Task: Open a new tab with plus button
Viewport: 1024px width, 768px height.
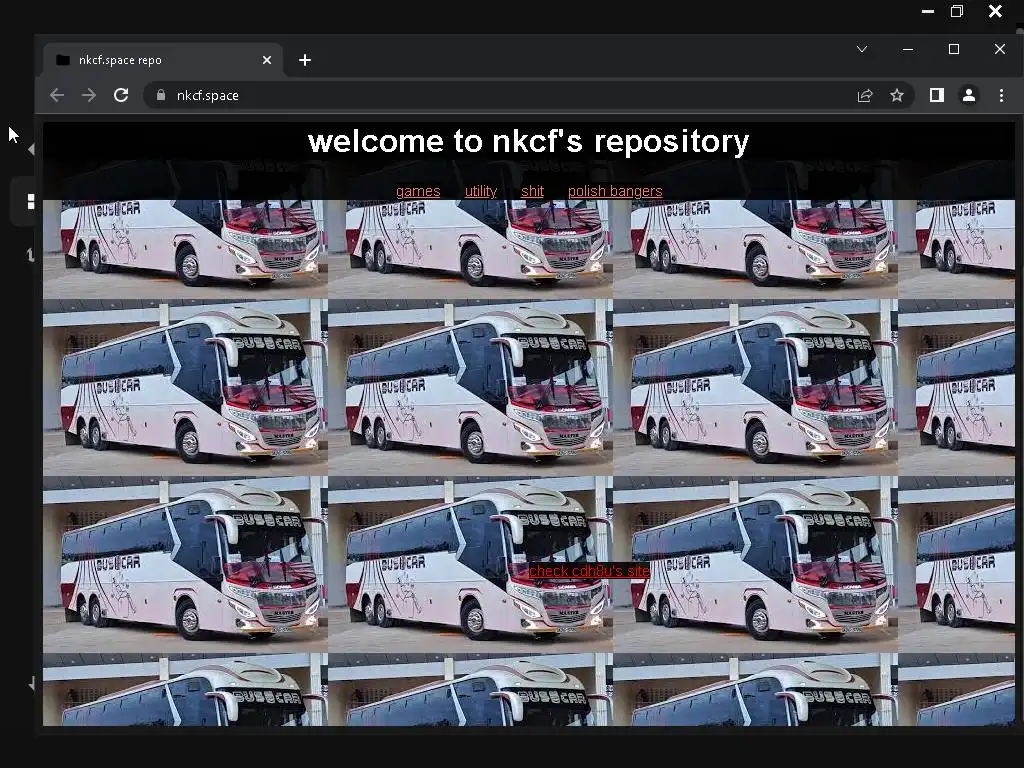Action: 304,60
